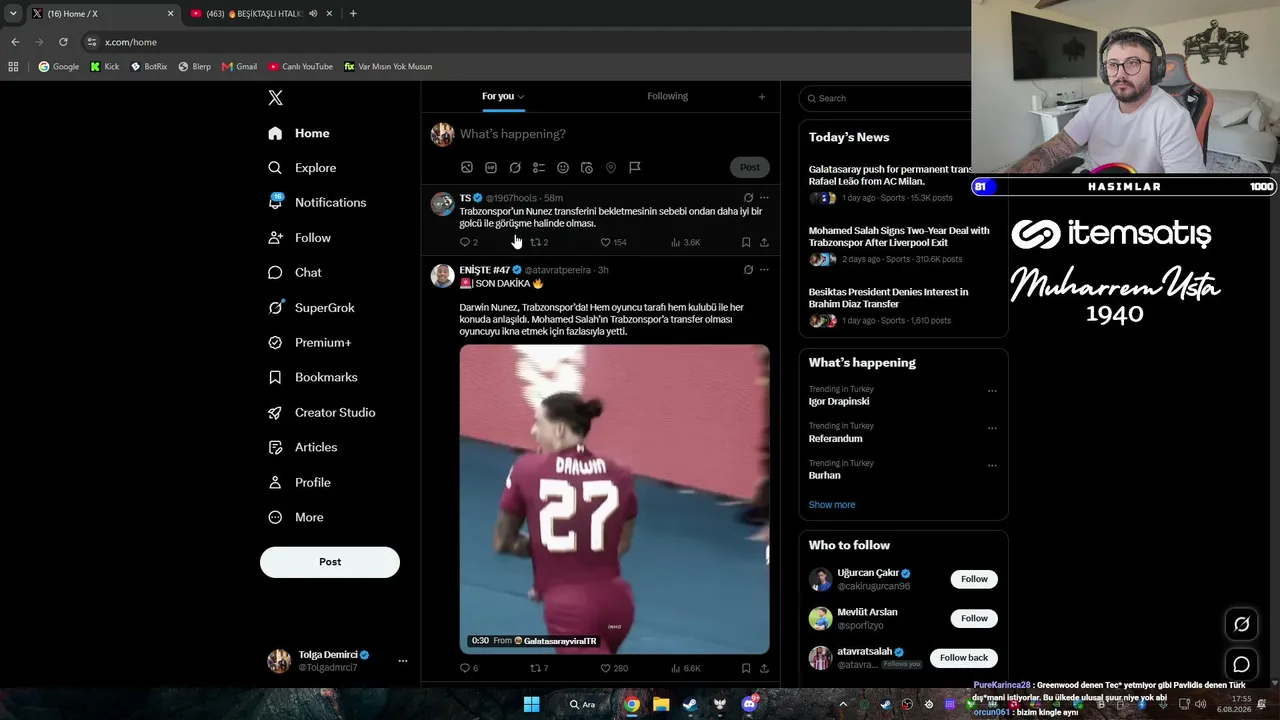The image size is (1280, 720).
Task: Share the TS post
Action: [764, 242]
